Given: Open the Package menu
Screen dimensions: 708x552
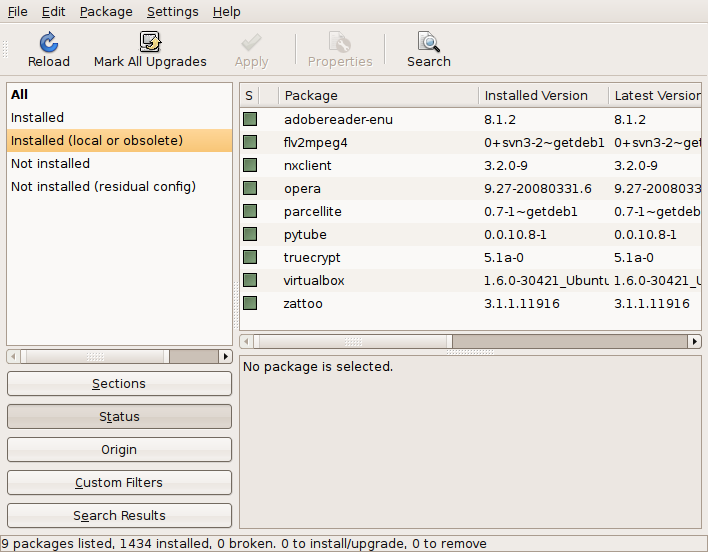Looking at the screenshot, I should tap(106, 12).
